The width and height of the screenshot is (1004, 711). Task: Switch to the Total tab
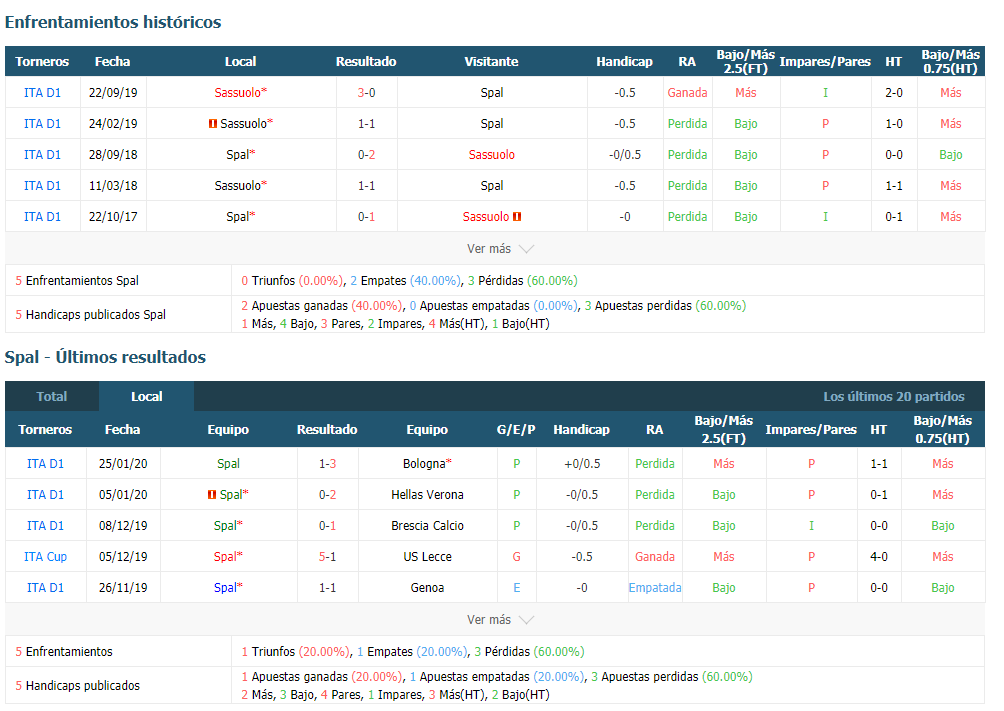click(x=52, y=396)
